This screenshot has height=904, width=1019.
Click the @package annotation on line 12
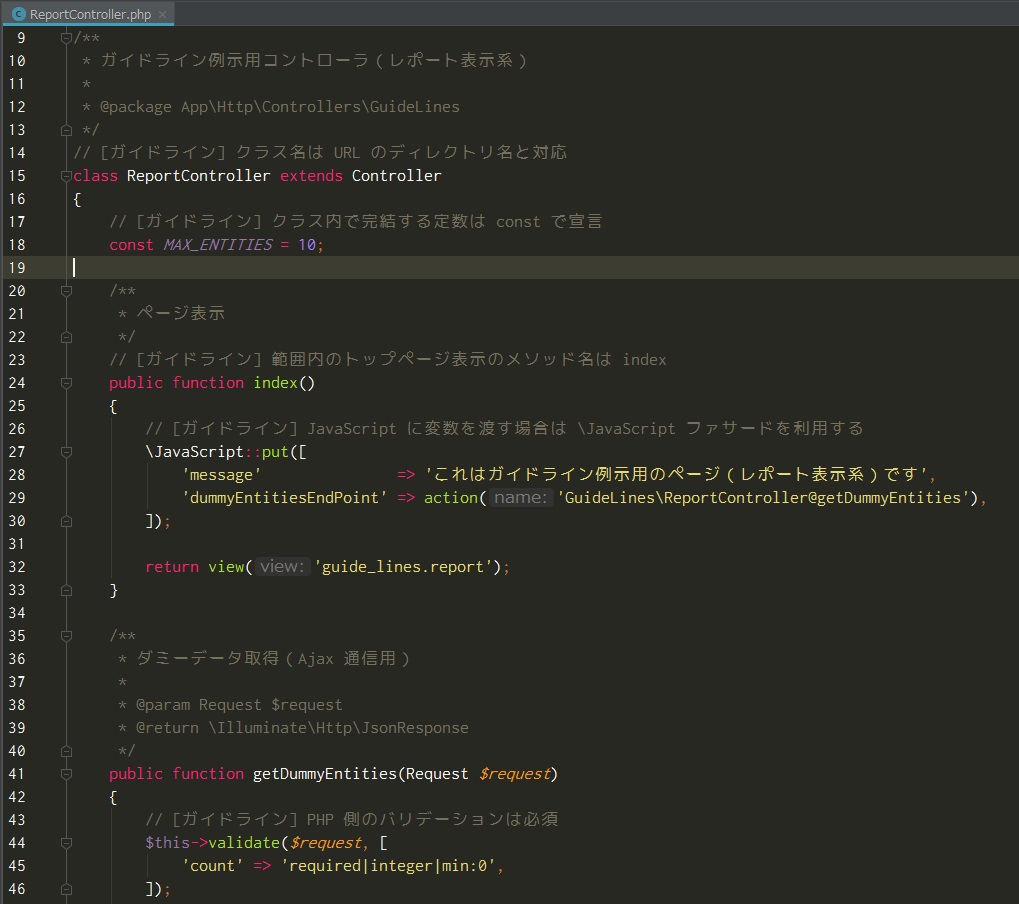pyautogui.click(x=136, y=107)
